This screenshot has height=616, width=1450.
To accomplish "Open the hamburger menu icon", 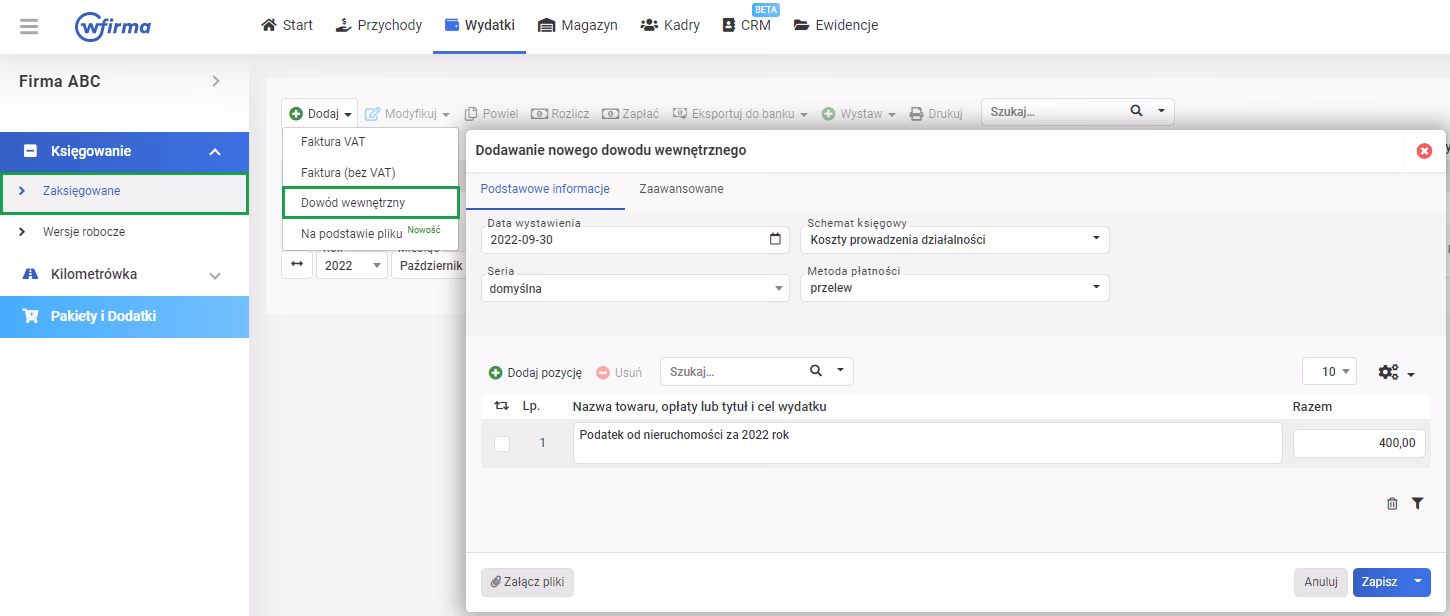I will point(29,26).
